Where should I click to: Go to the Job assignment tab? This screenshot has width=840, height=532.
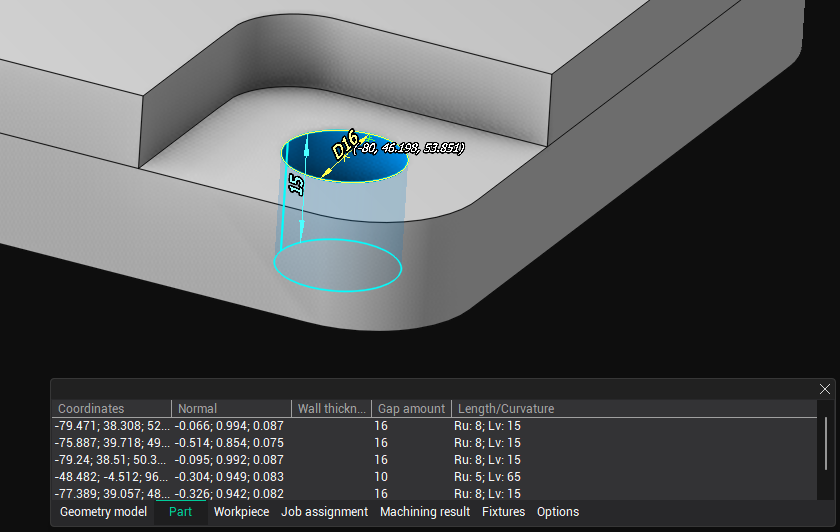pyautogui.click(x=324, y=512)
